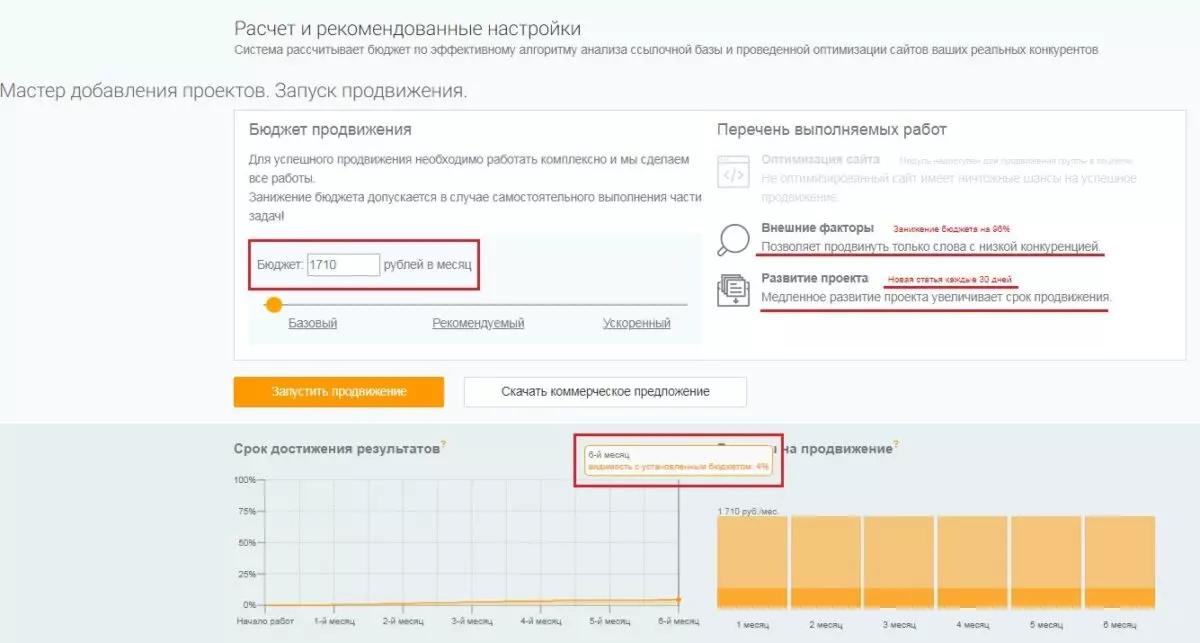This screenshot has width=1200, height=643.
Task: Click 'Оптимизация сайта' work item title
Action: click(x=821, y=159)
